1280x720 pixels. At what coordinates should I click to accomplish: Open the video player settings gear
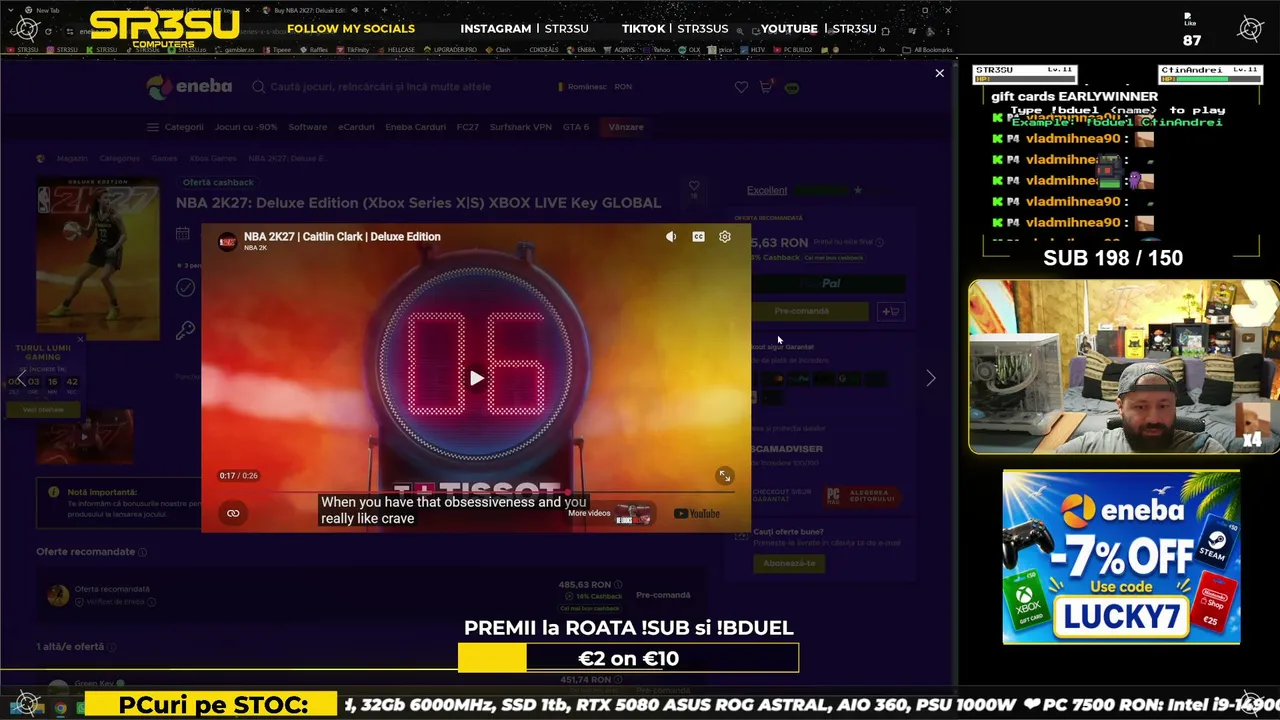click(x=725, y=237)
